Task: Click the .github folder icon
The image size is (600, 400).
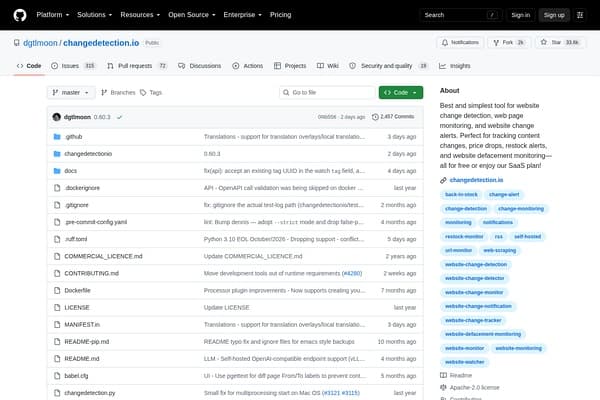Action: tap(57, 137)
